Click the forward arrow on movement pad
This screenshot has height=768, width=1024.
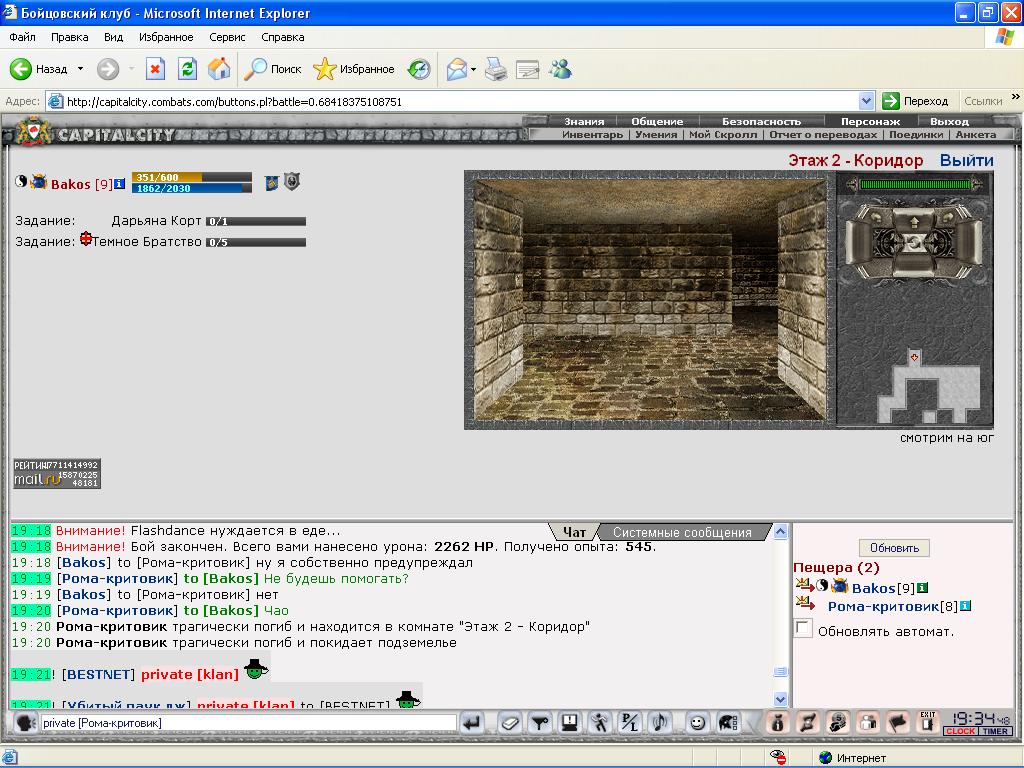point(914,222)
